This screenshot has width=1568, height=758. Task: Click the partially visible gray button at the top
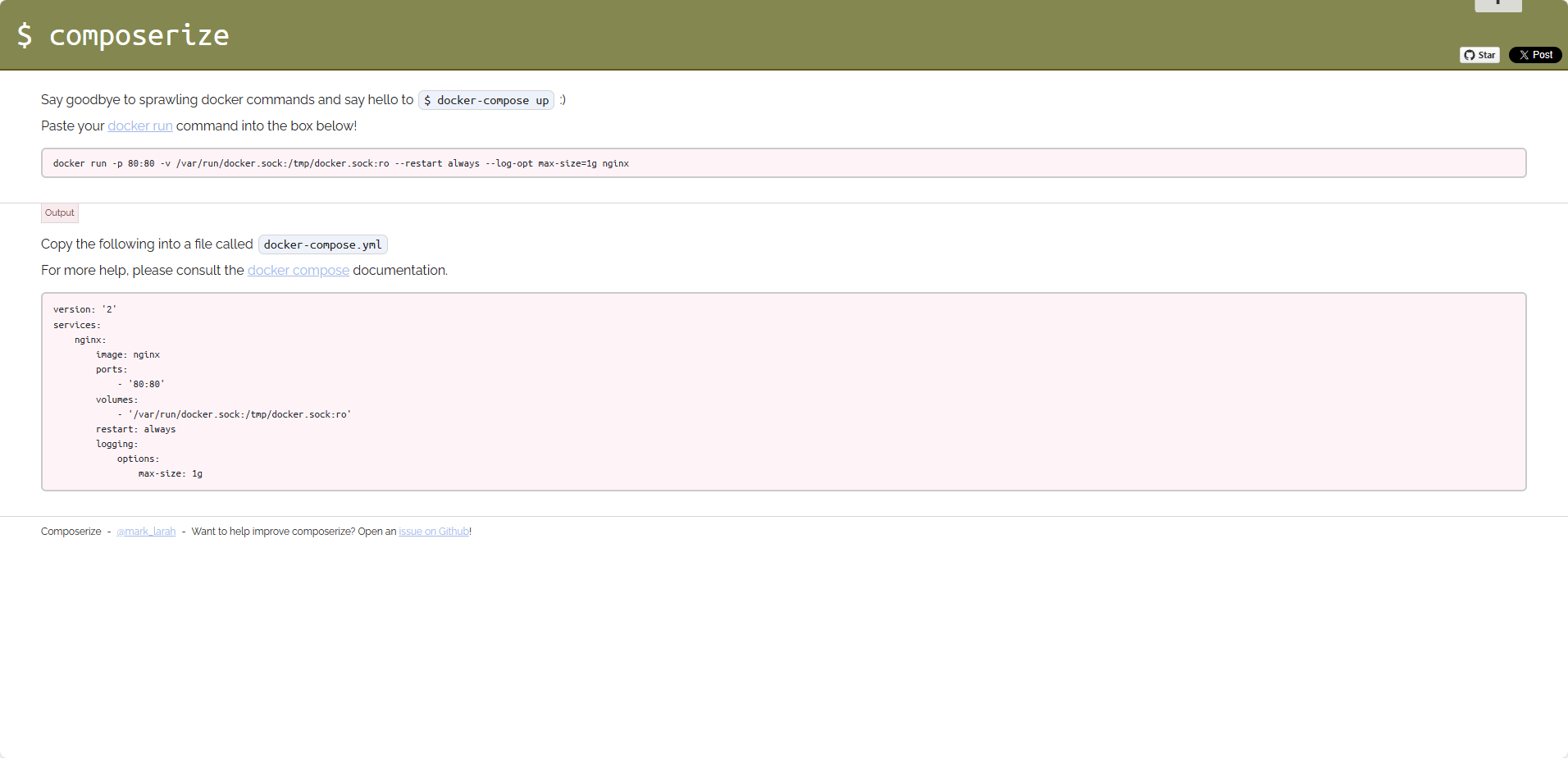[1497, 5]
